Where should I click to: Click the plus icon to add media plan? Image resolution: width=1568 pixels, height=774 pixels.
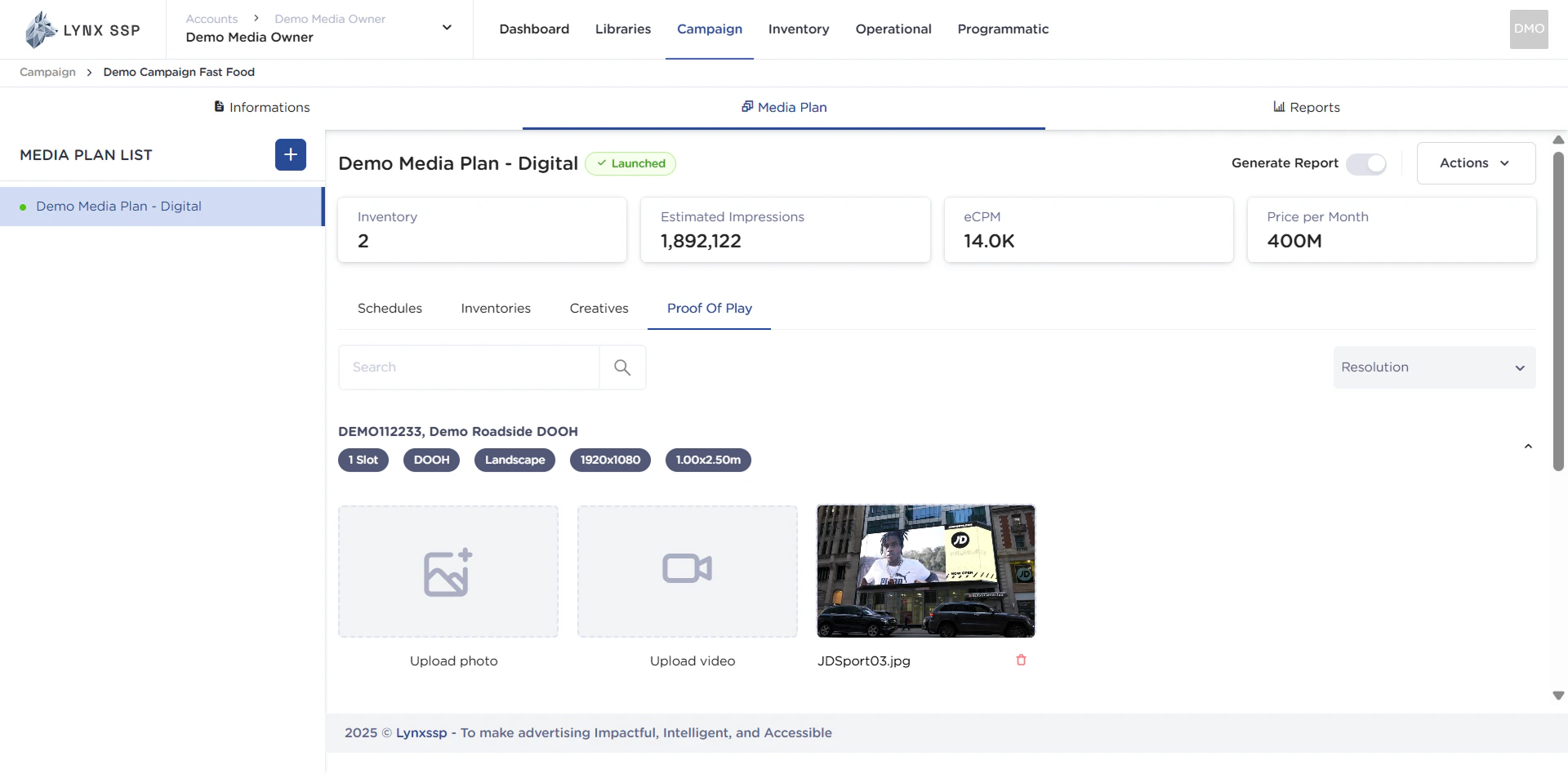(x=290, y=155)
